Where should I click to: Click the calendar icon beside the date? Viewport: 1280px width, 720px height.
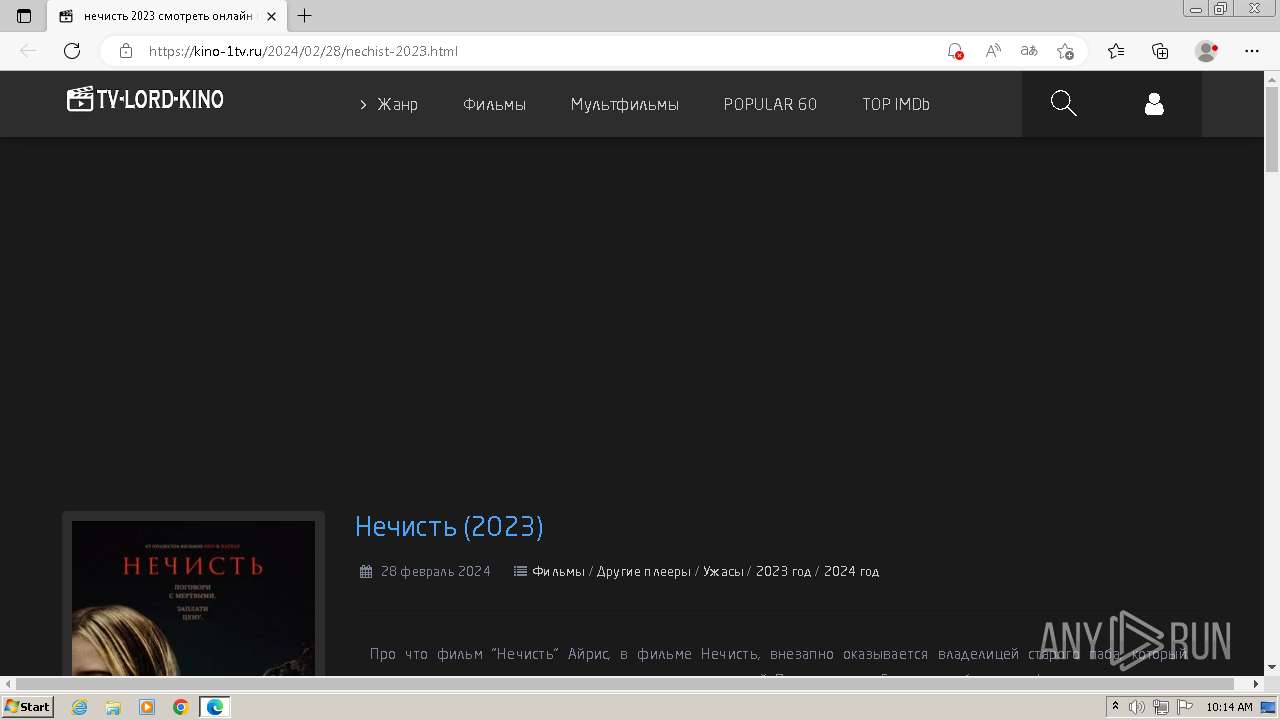click(366, 572)
